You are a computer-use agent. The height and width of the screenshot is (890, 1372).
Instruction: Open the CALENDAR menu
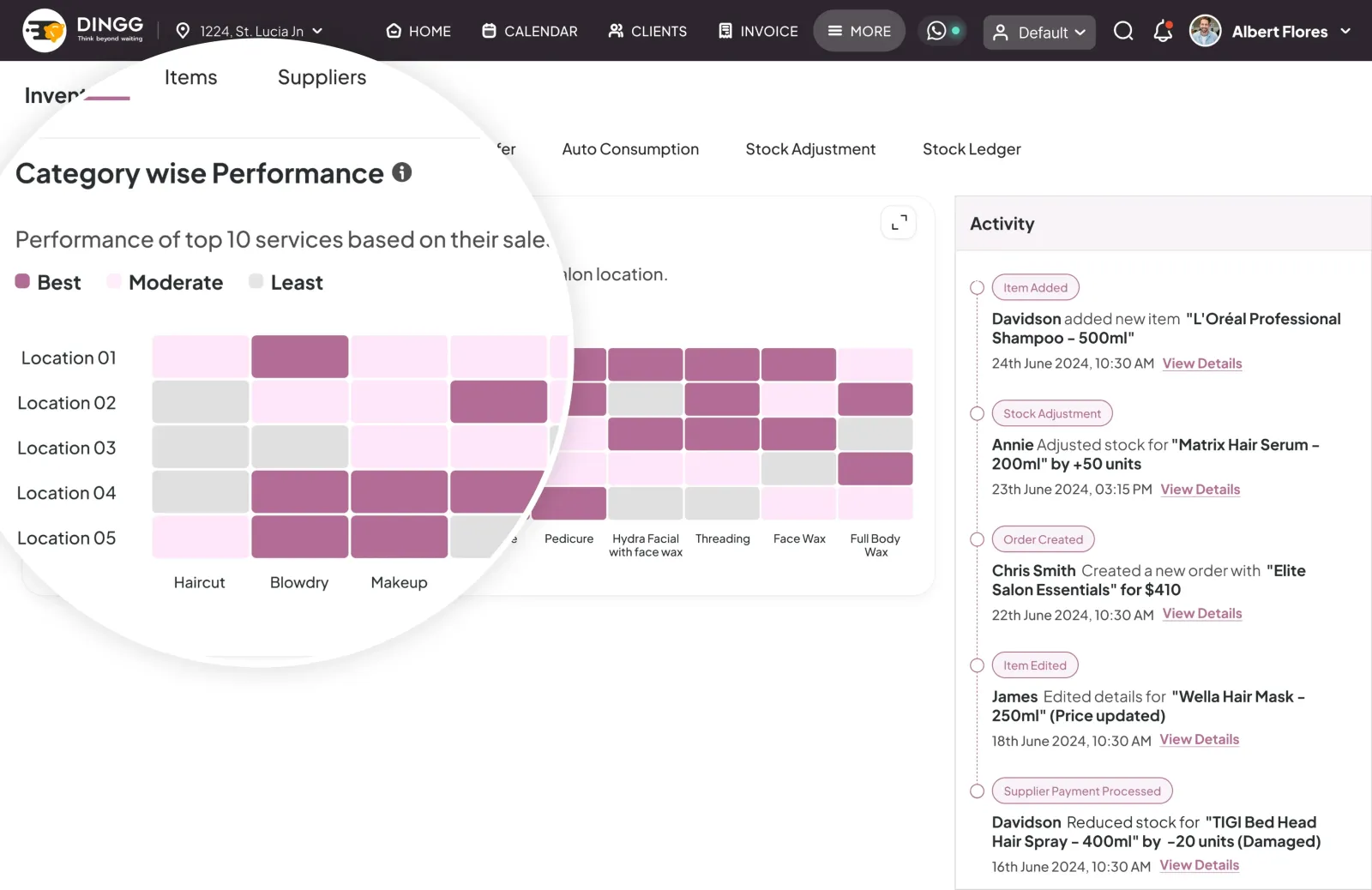click(x=530, y=31)
